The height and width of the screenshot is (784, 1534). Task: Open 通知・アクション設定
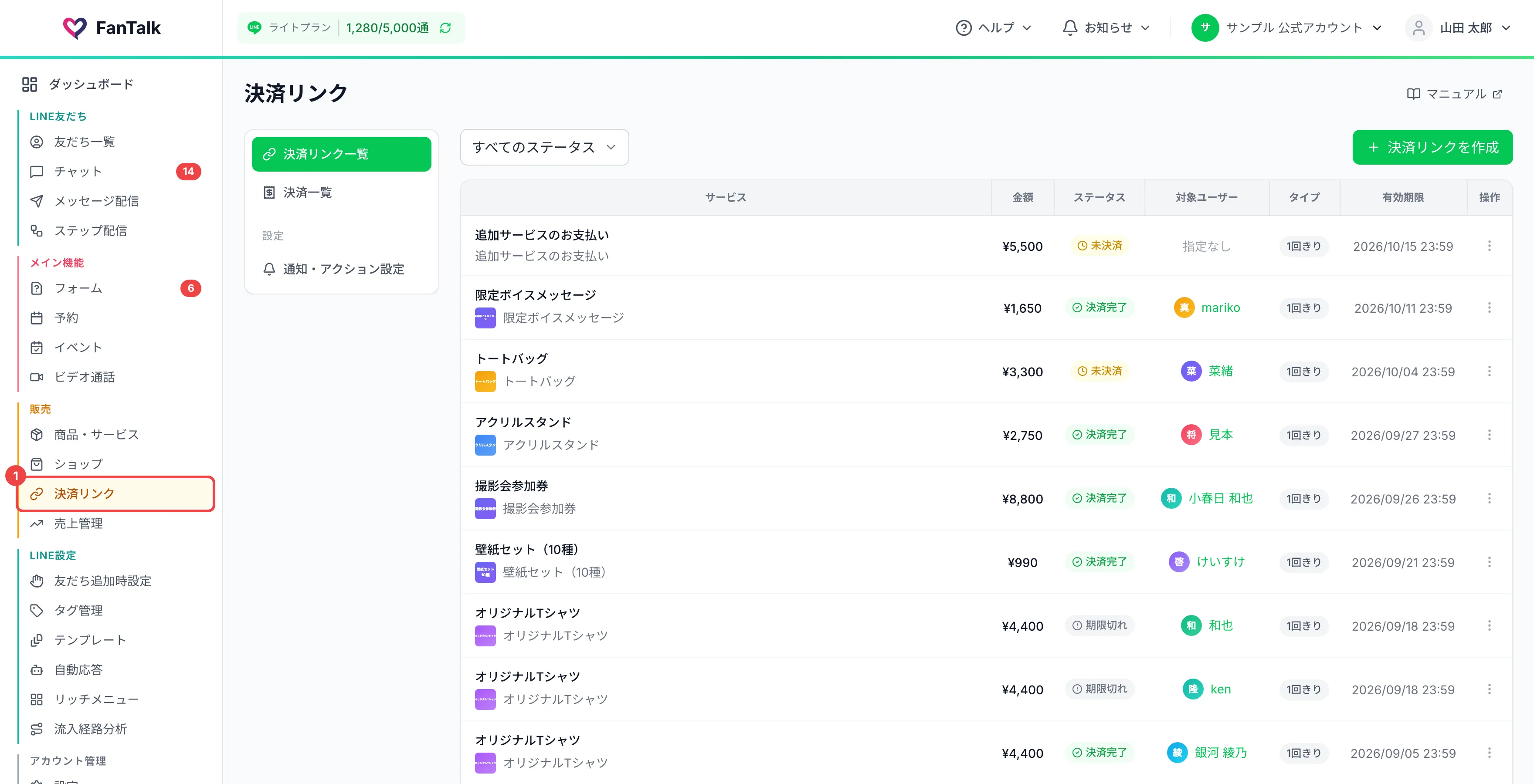[x=341, y=269]
